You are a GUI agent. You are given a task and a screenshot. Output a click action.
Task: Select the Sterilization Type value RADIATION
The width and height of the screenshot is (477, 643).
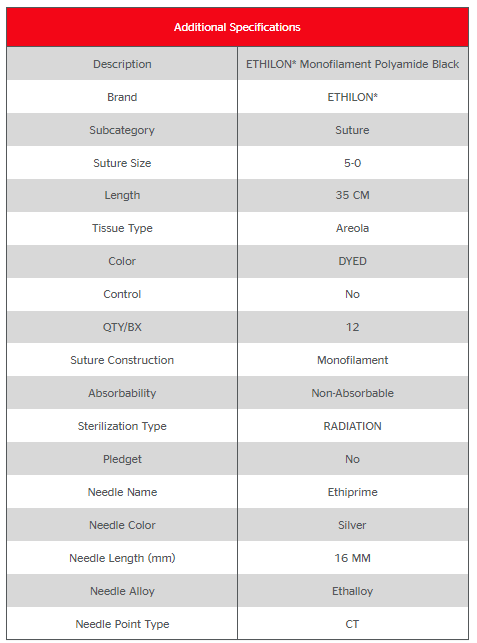(352, 426)
